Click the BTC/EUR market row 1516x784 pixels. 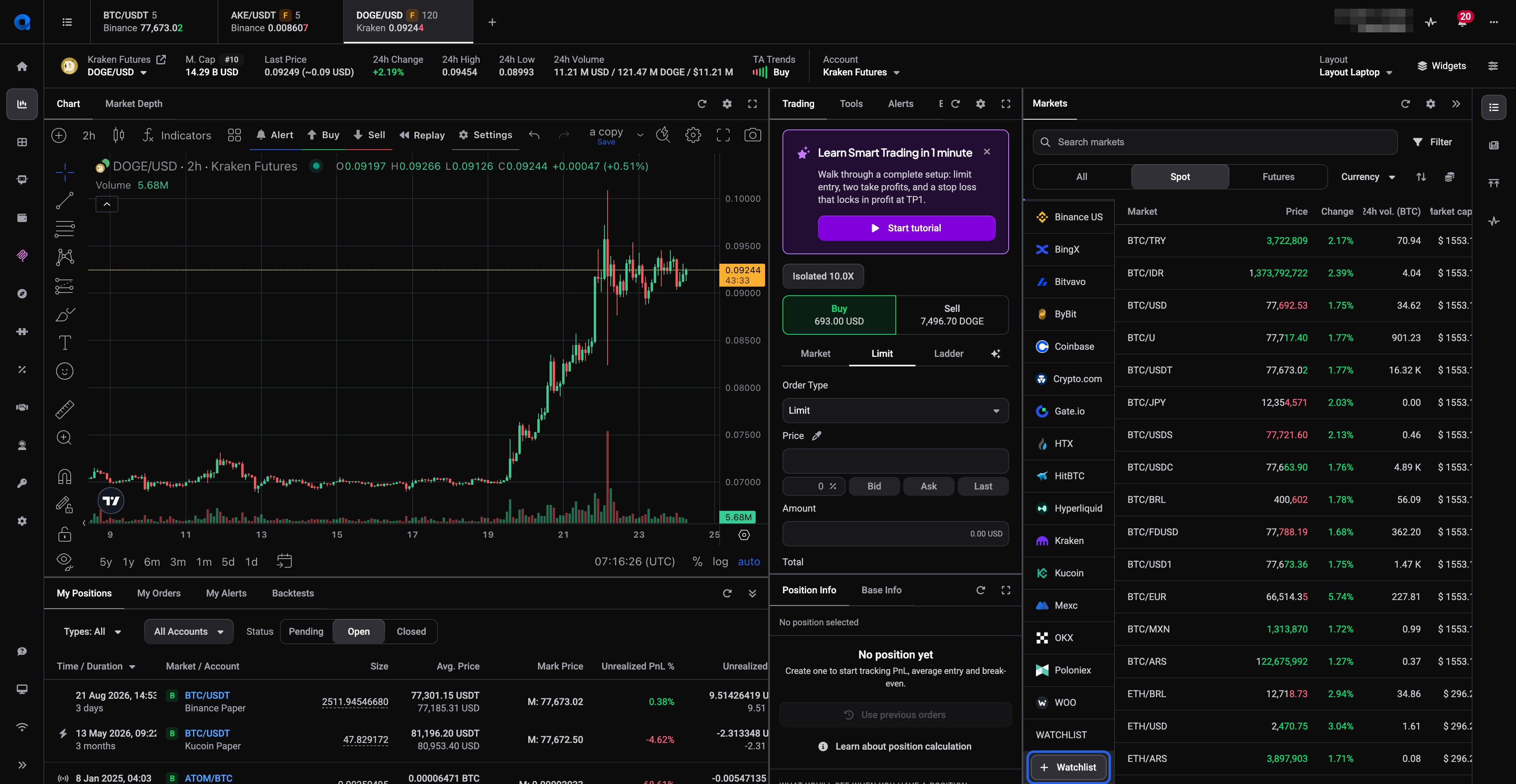(x=1294, y=597)
